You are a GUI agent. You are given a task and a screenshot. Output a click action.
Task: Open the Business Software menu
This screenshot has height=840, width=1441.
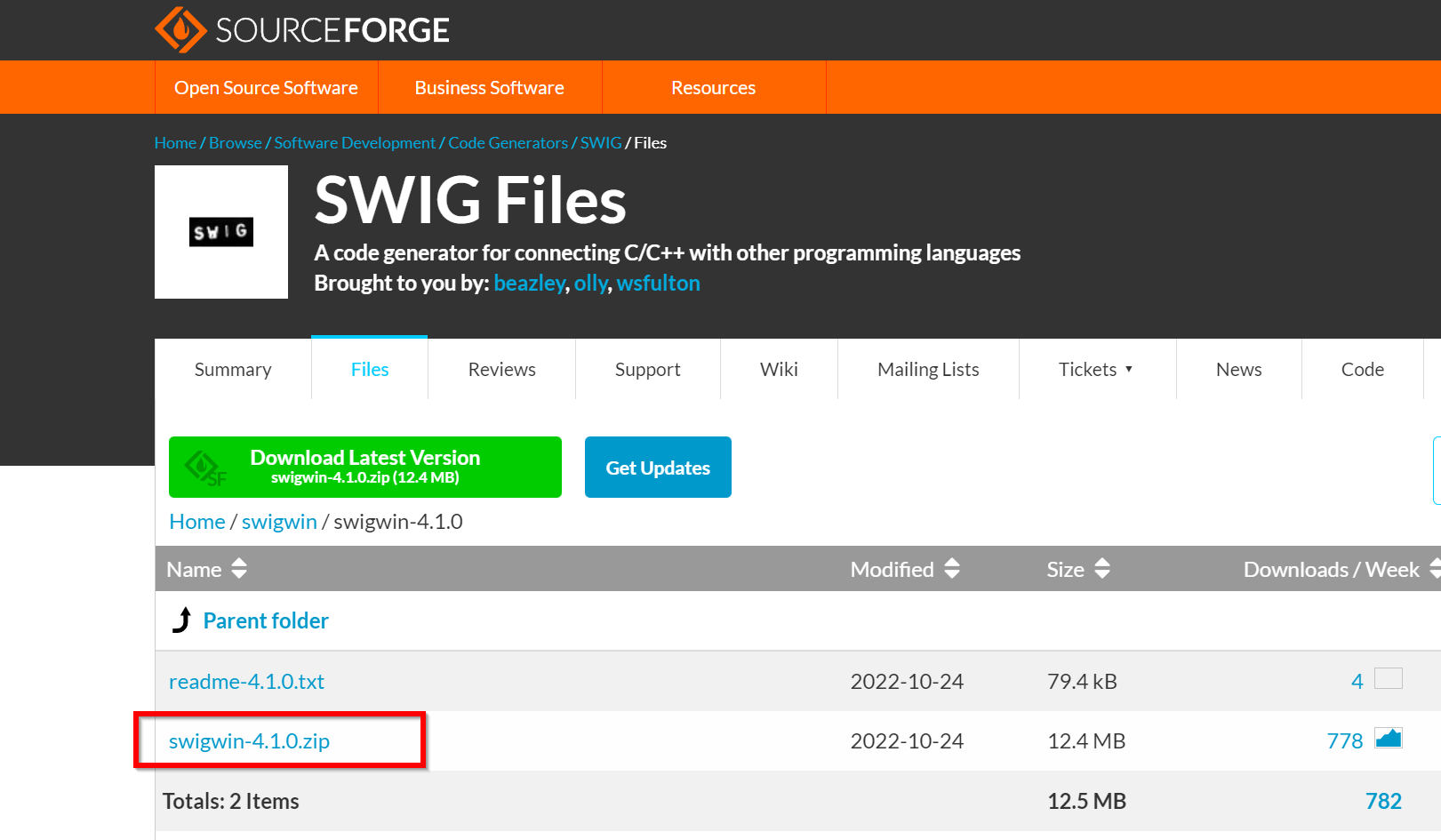pos(489,88)
